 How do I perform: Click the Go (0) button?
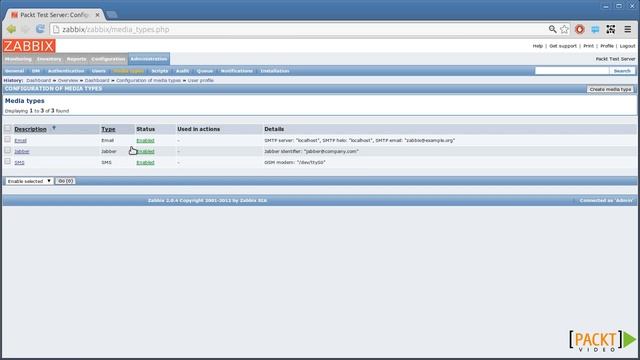coord(65,181)
